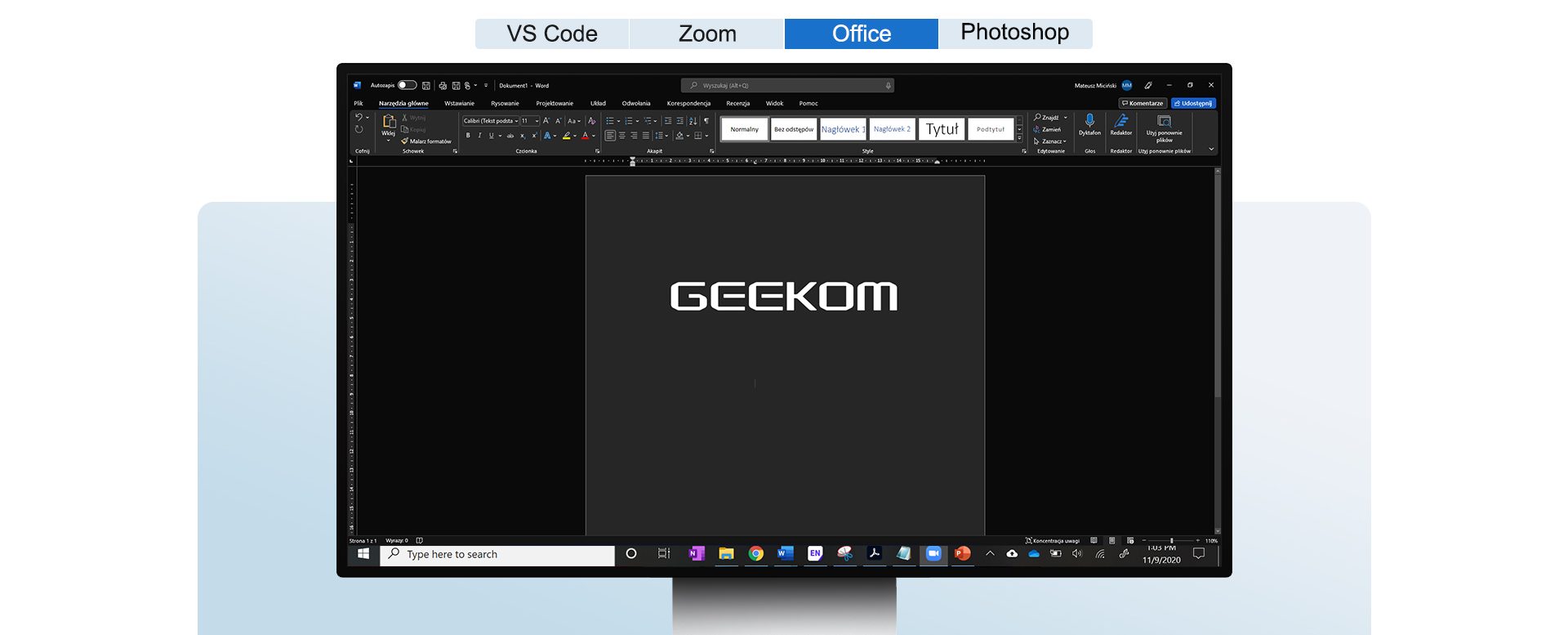Click the Zamień replace button
The image size is (1568, 635).
(1047, 129)
